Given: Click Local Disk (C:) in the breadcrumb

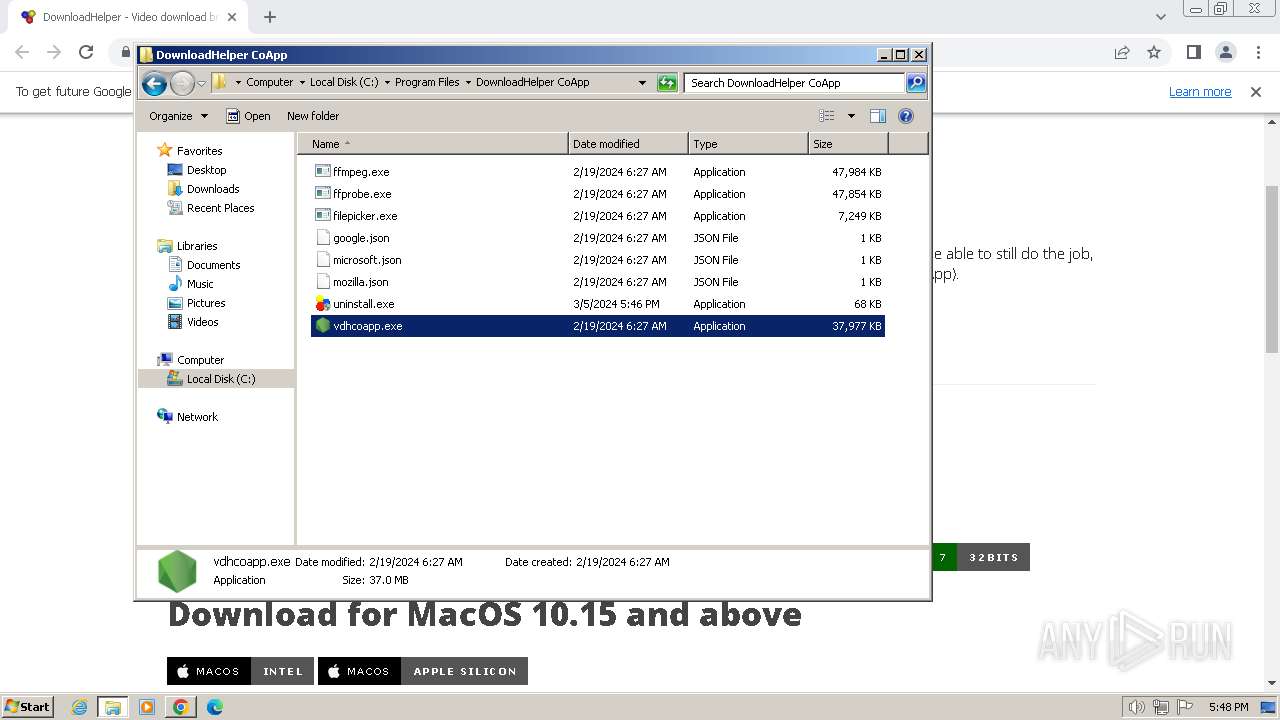Looking at the screenshot, I should (344, 83).
